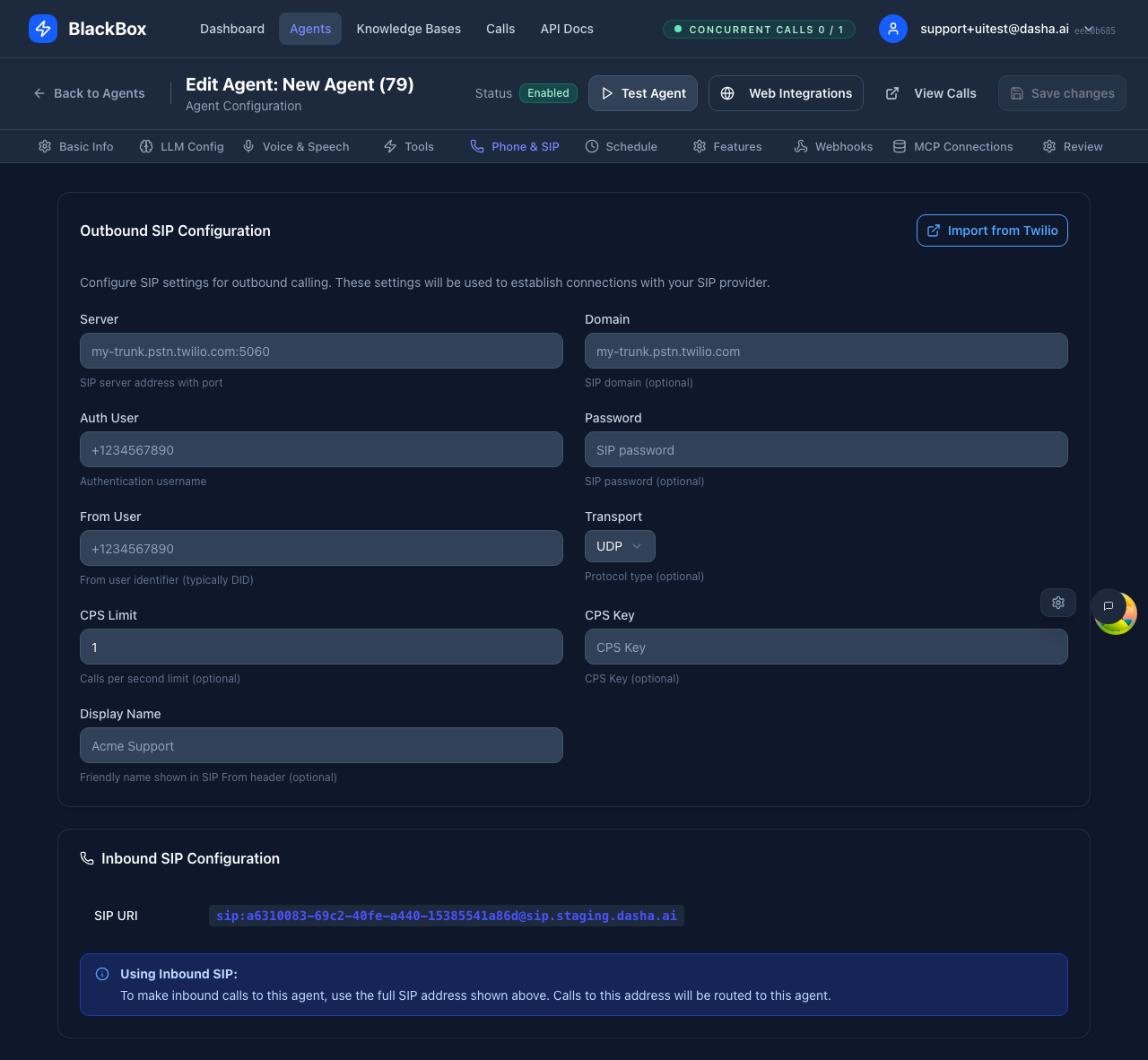Click the 'Outbound SIP Configuration' heading

pyautogui.click(x=175, y=230)
